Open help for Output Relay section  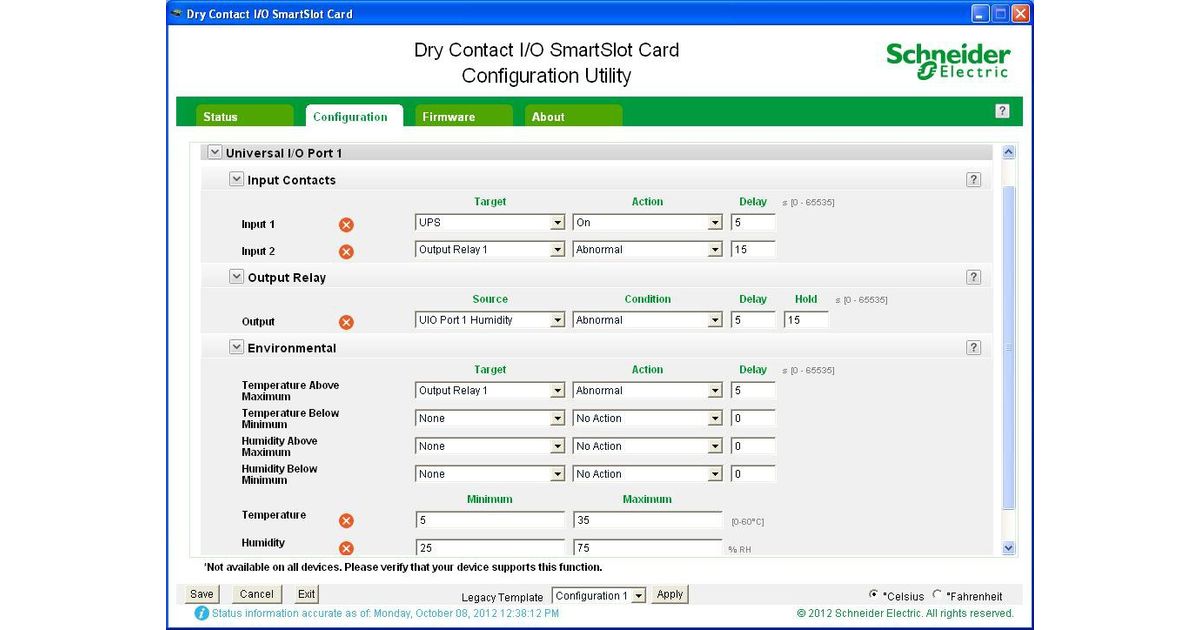point(973,277)
